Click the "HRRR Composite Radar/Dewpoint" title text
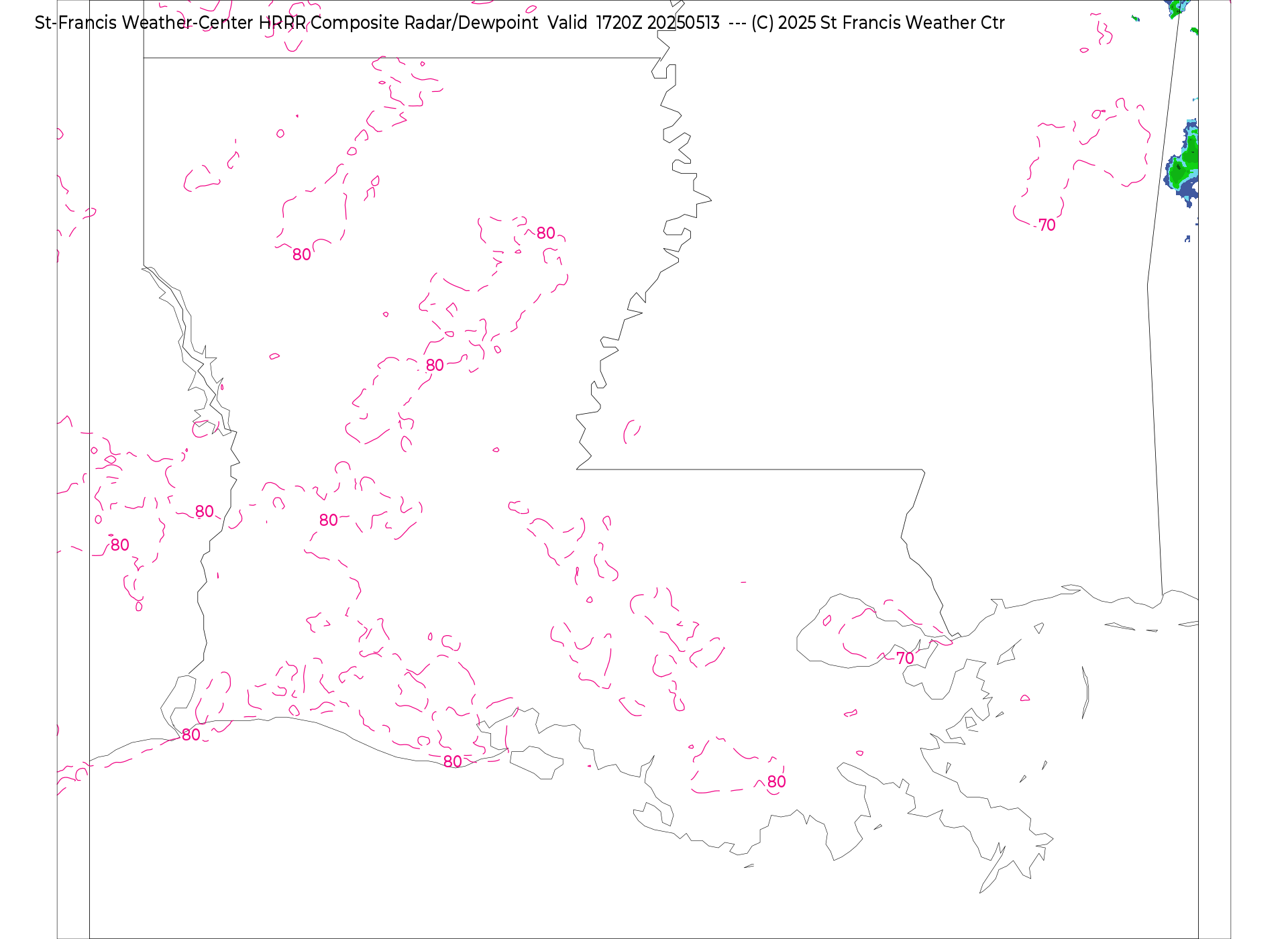The width and height of the screenshot is (1288, 939). pyautogui.click(x=398, y=23)
